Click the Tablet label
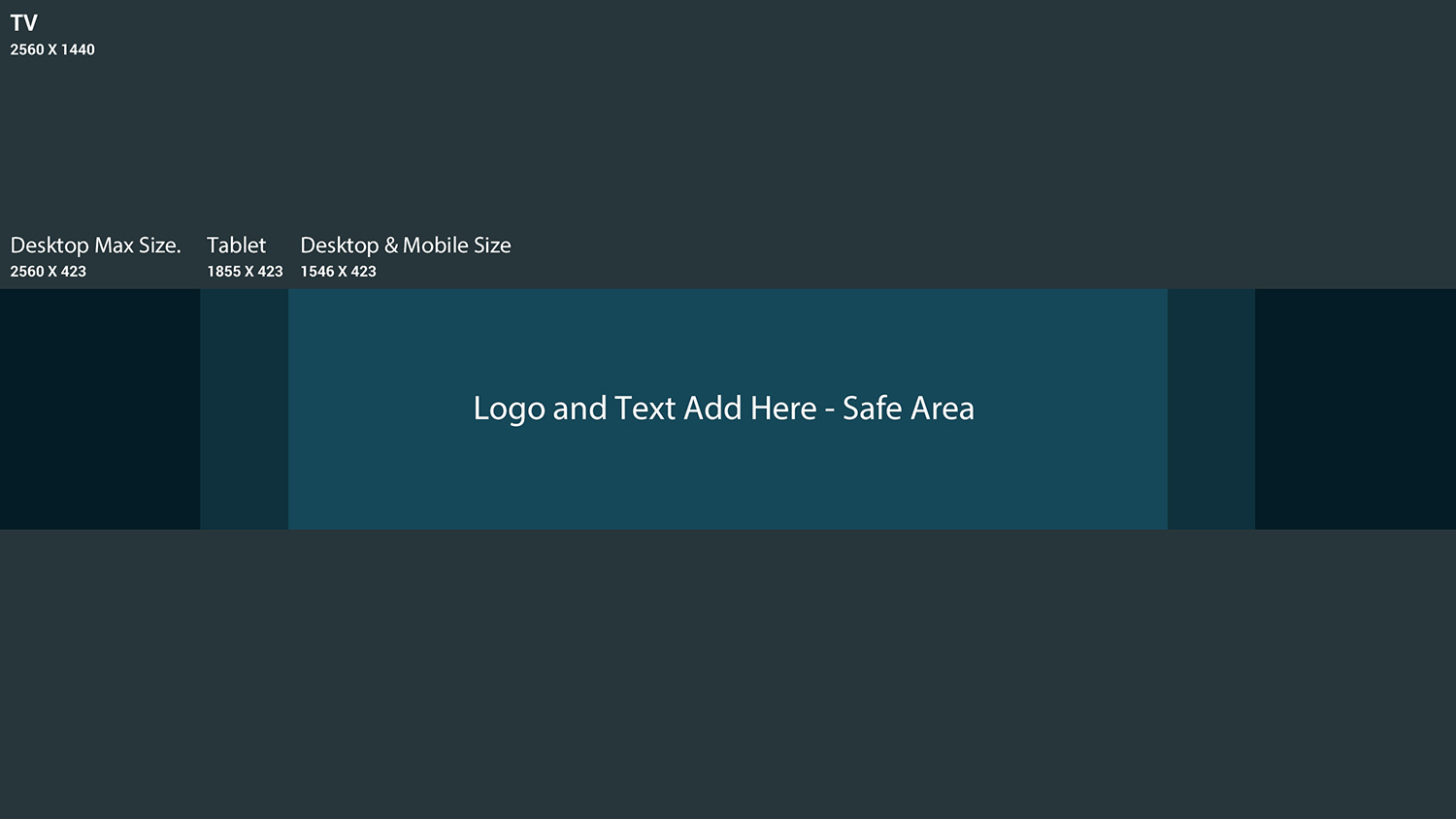Image resolution: width=1456 pixels, height=819 pixels. point(236,245)
